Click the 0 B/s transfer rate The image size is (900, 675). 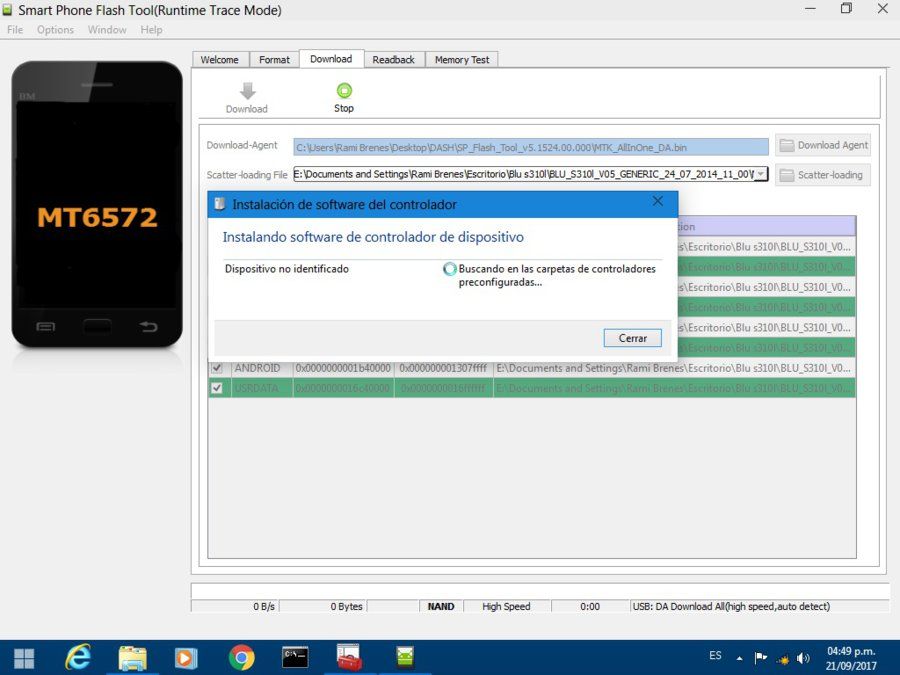[264, 606]
